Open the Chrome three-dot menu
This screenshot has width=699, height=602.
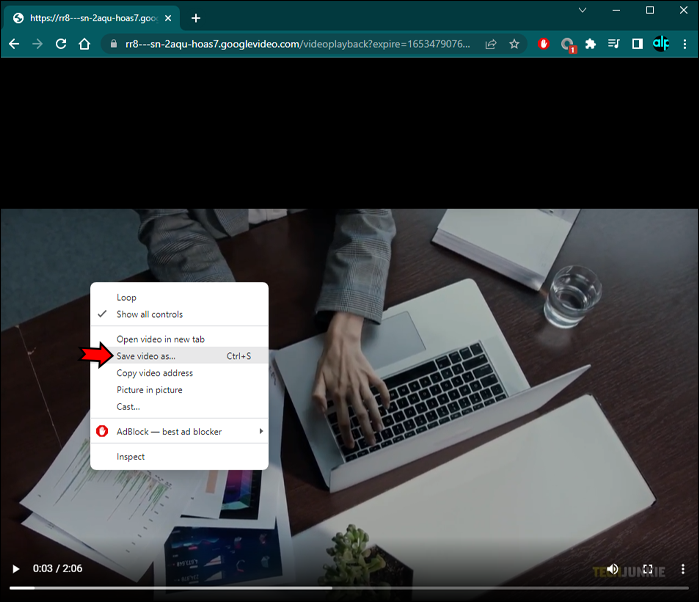685,44
